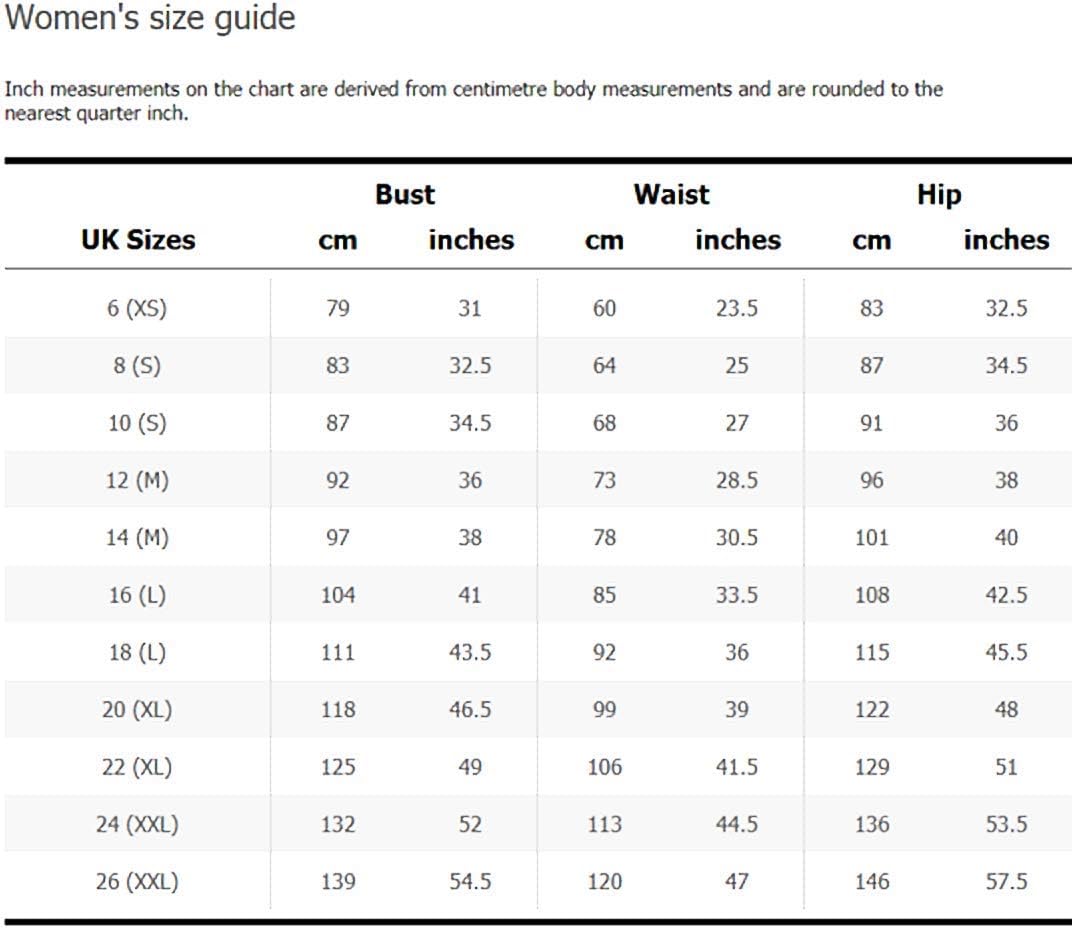1072x928 pixels.
Task: Click the inch measurements note paragraph
Action: [x=473, y=101]
